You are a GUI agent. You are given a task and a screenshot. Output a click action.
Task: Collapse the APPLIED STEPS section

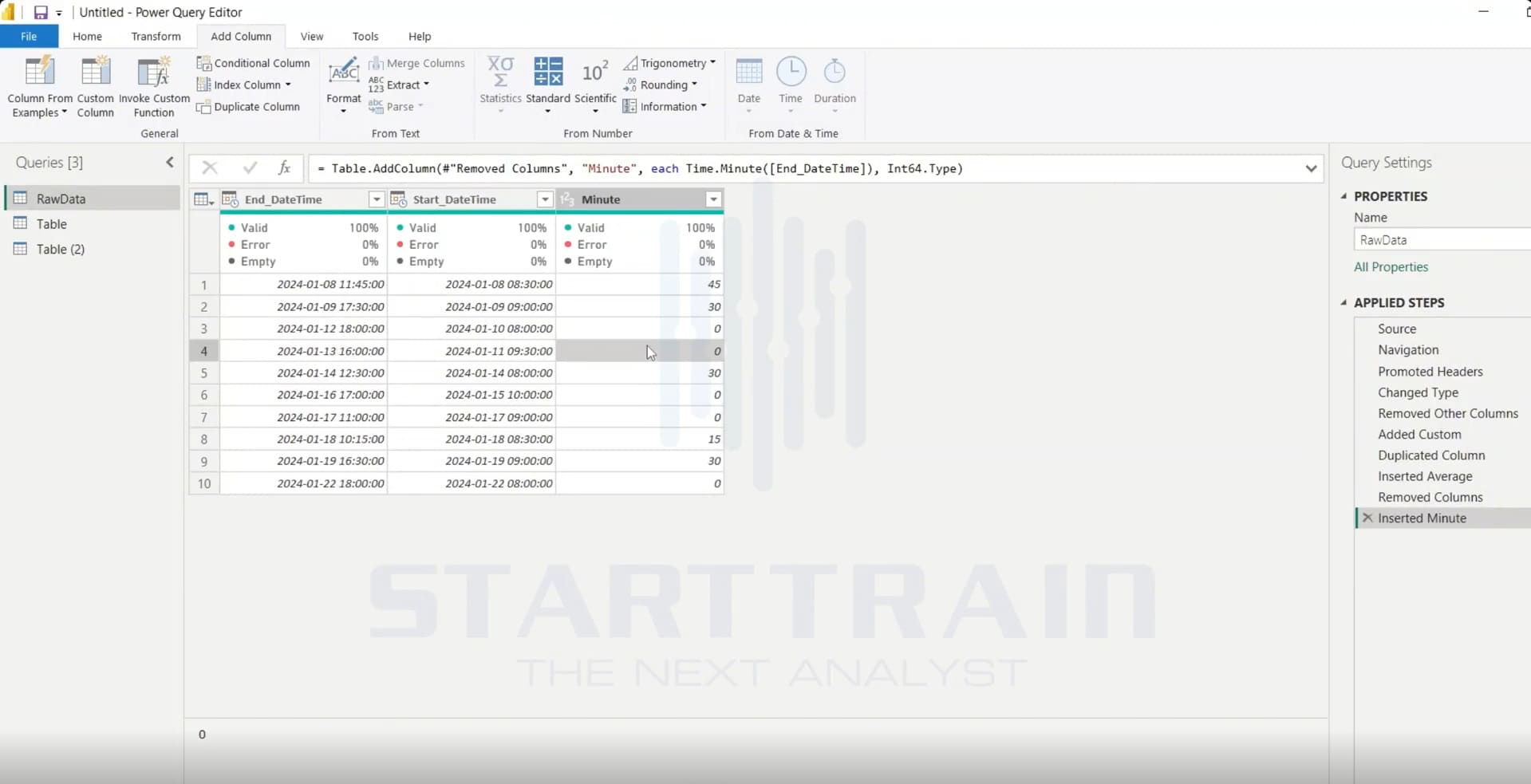coord(1344,302)
